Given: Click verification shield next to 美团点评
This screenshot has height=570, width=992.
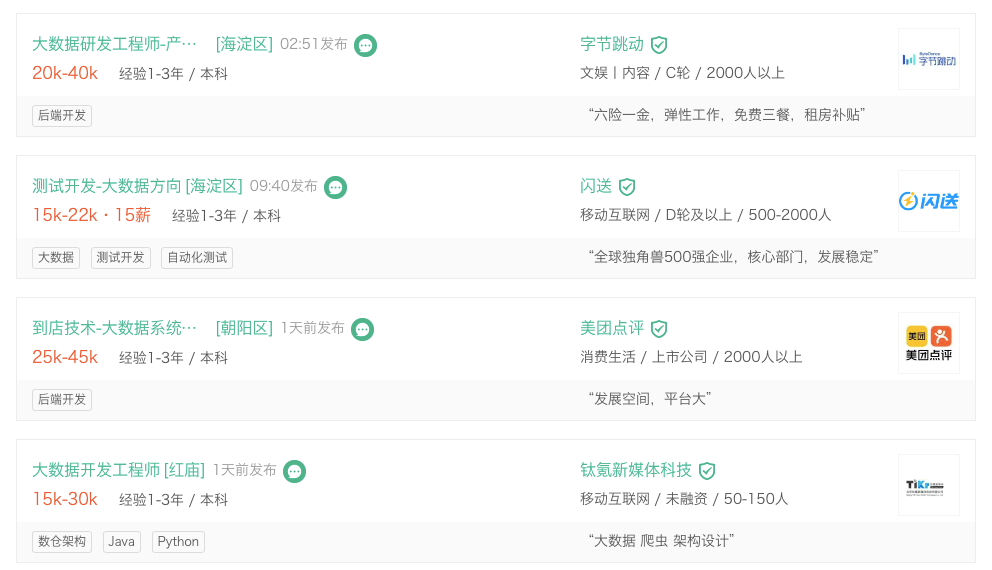Looking at the screenshot, I should pyautogui.click(x=659, y=329).
